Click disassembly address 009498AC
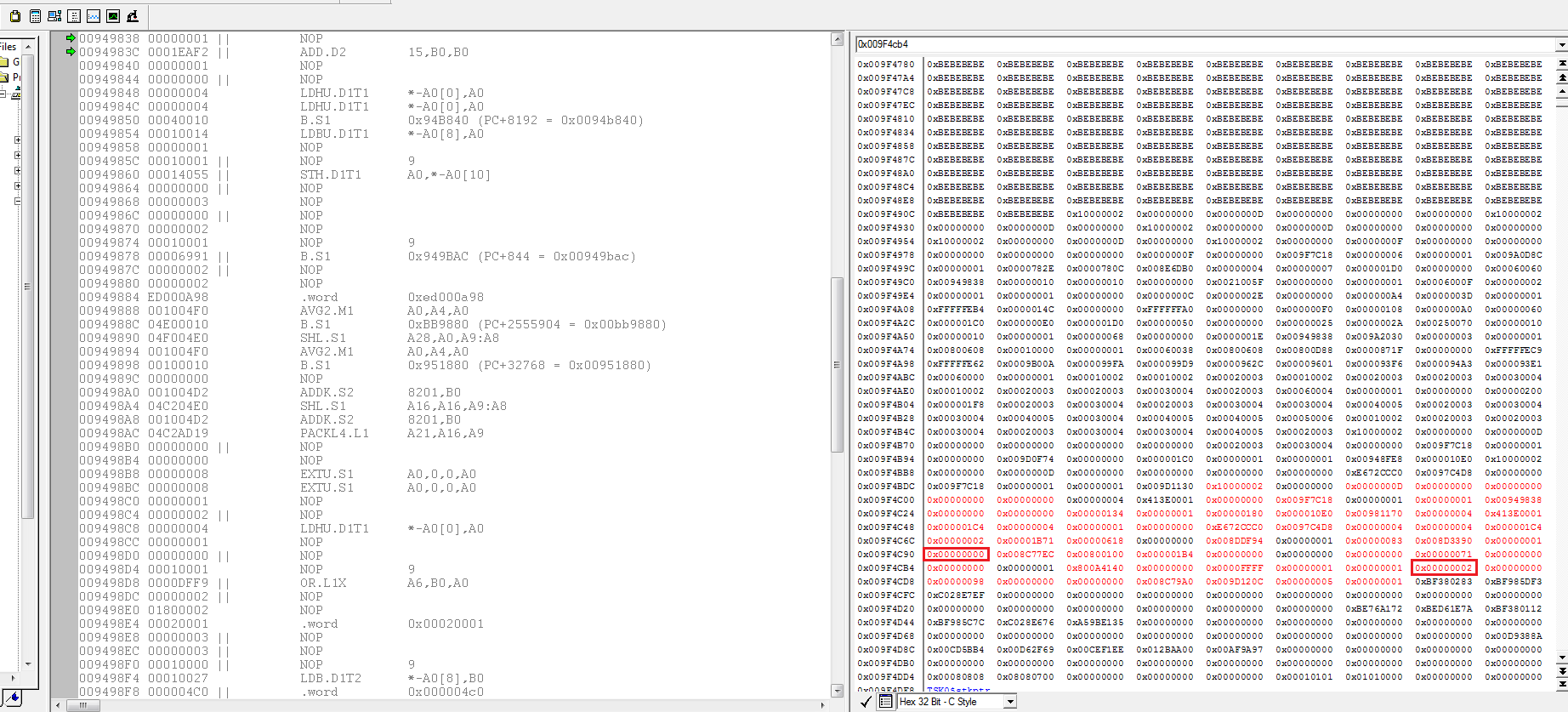Screen dimensions: 1568x712 110,433
